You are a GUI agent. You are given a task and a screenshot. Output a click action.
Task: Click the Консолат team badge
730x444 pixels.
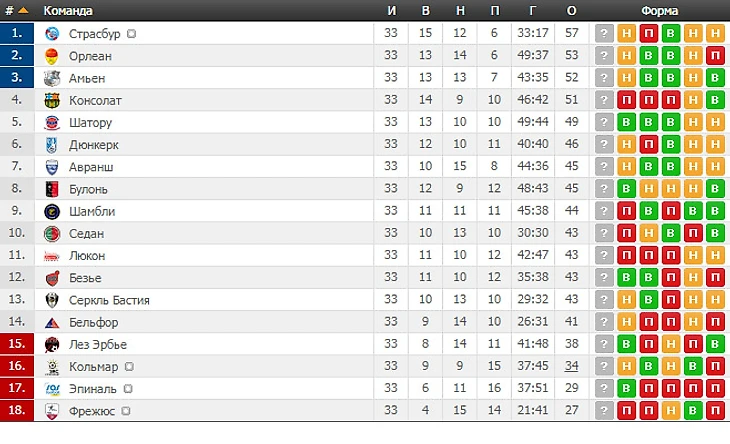click(52, 100)
